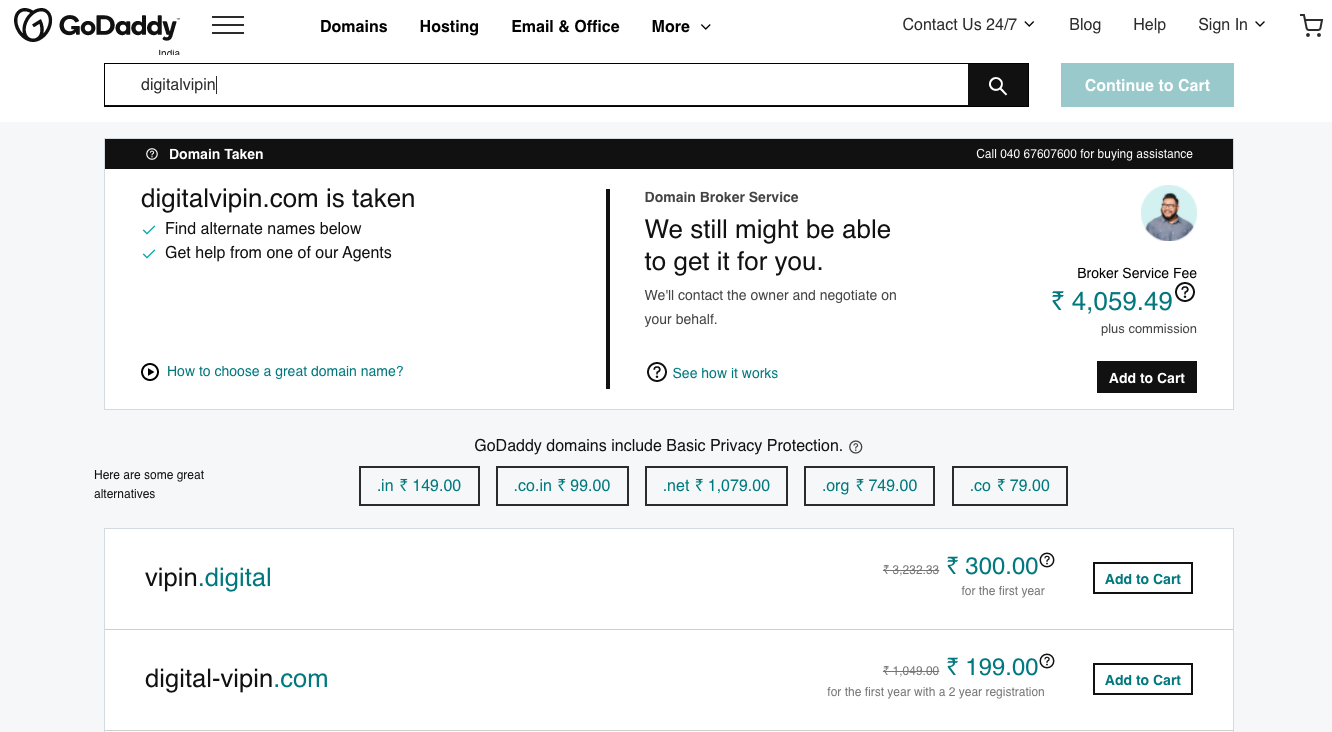This screenshot has height=732, width=1332.
Task: Add vipin.digital to cart
Action: click(x=1143, y=579)
